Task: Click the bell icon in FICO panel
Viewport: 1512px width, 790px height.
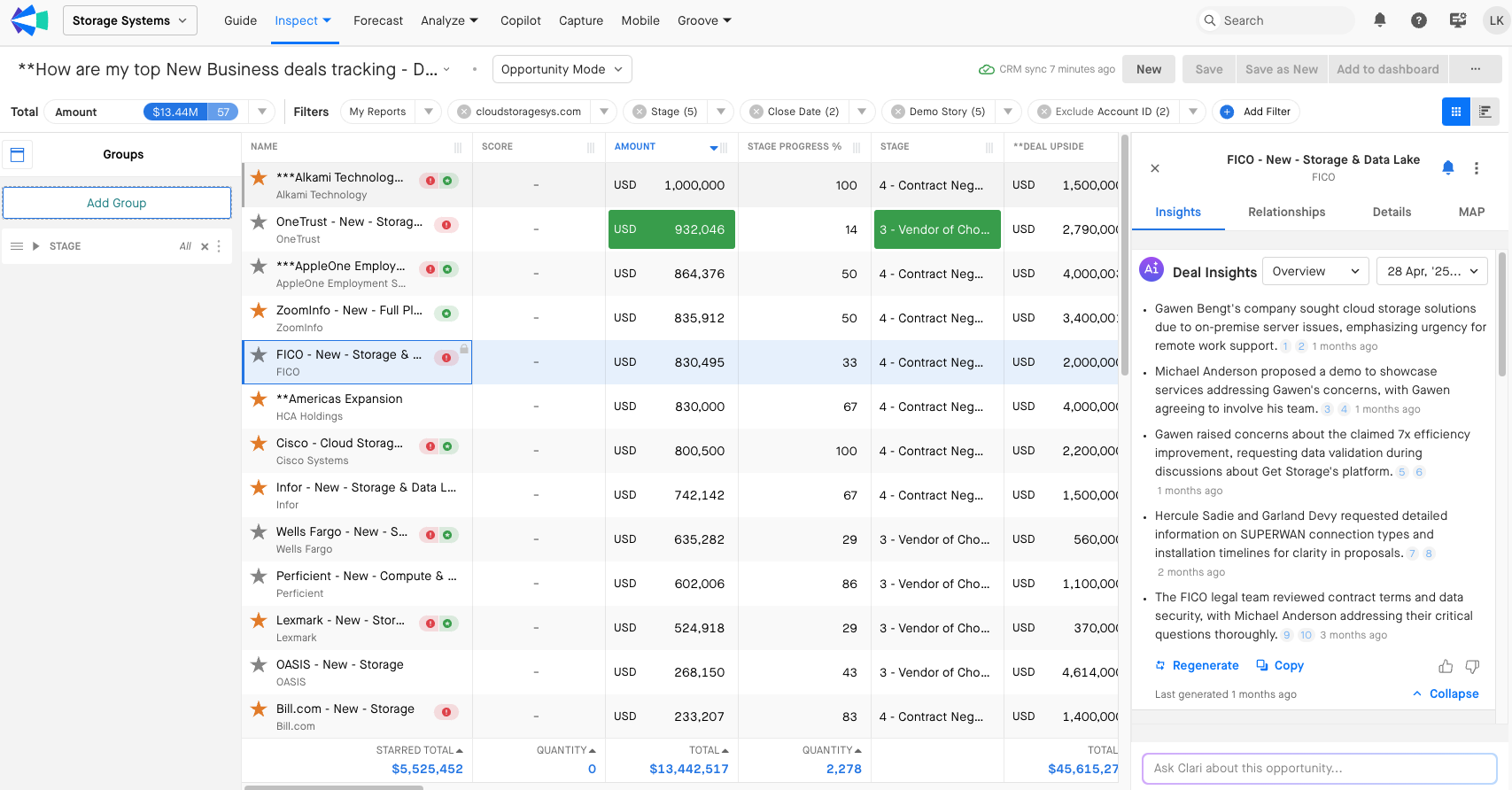Action: [x=1448, y=167]
